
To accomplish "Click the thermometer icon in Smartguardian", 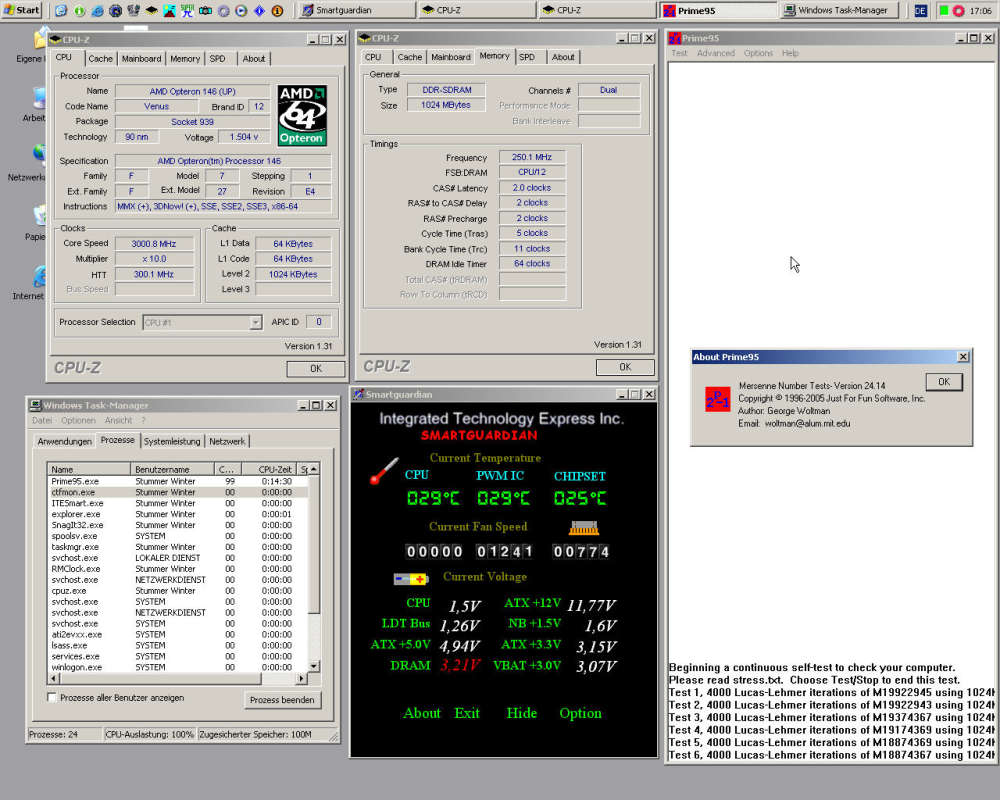I will [x=385, y=471].
